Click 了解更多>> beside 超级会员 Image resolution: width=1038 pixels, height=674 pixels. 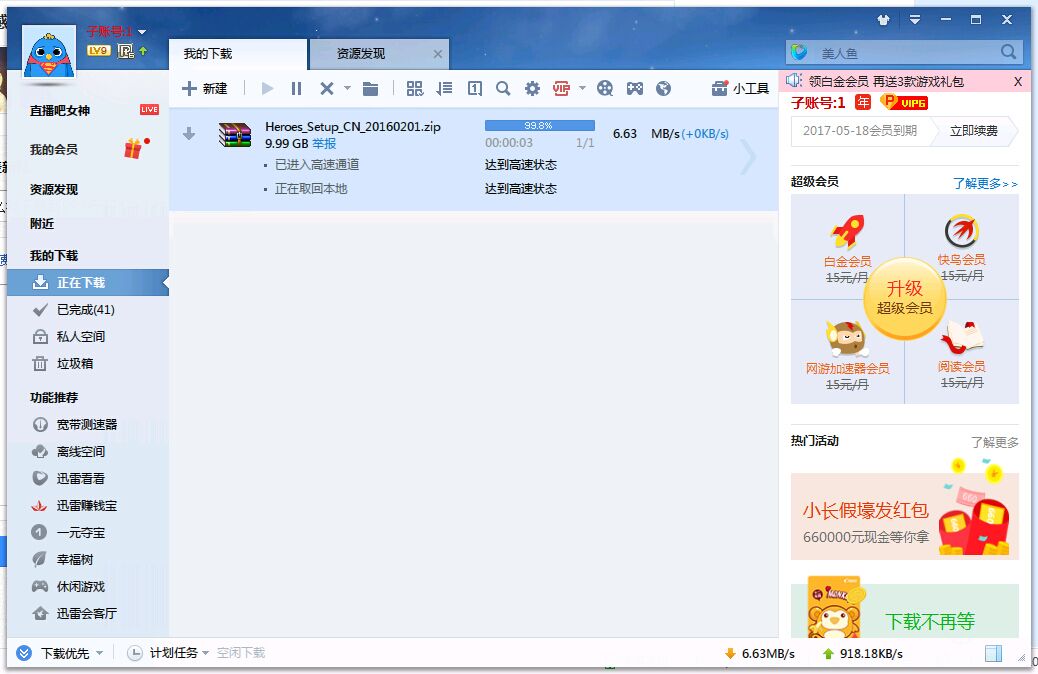pyautogui.click(x=985, y=183)
